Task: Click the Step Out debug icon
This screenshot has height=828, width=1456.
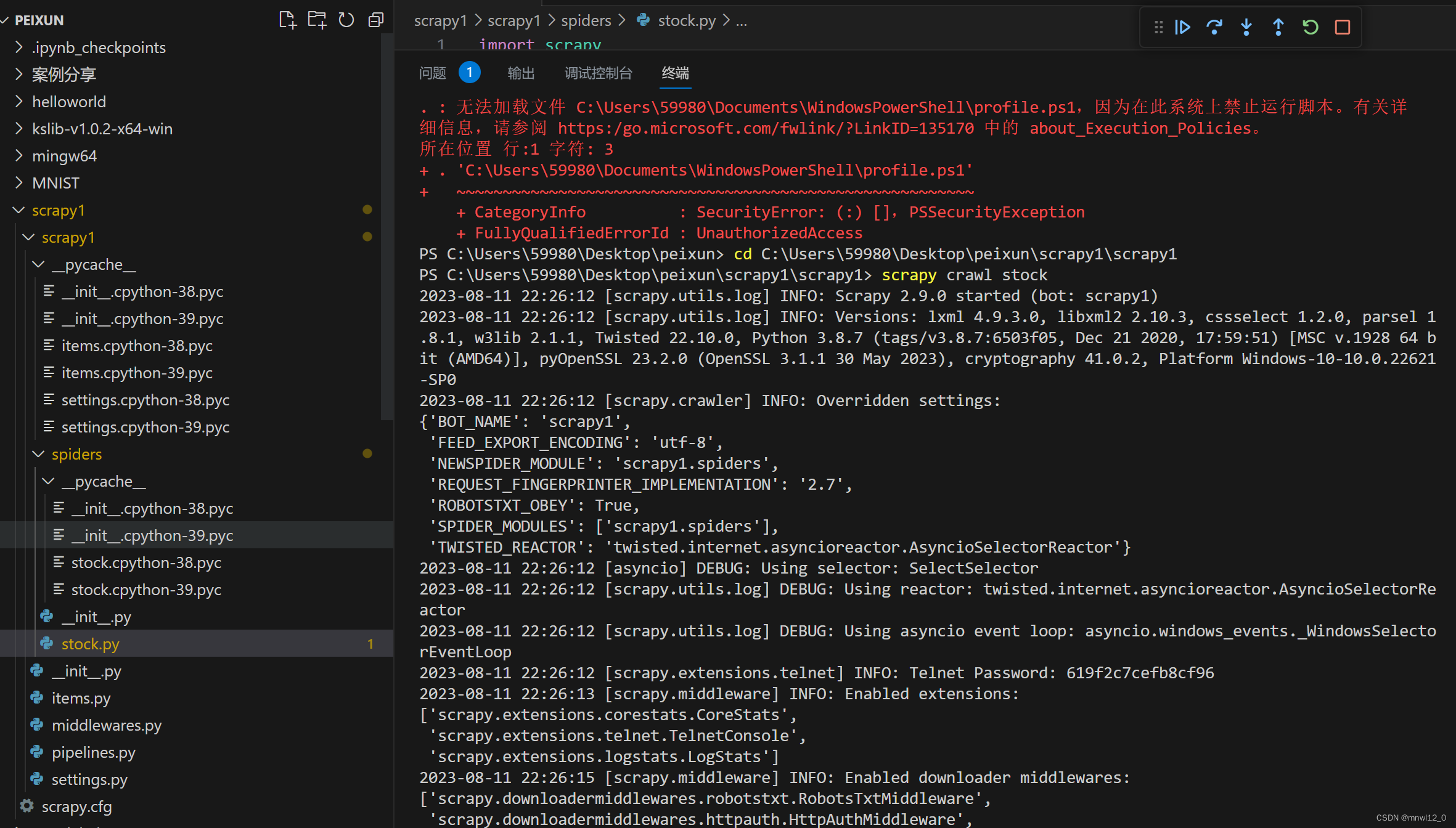Action: [x=1278, y=27]
